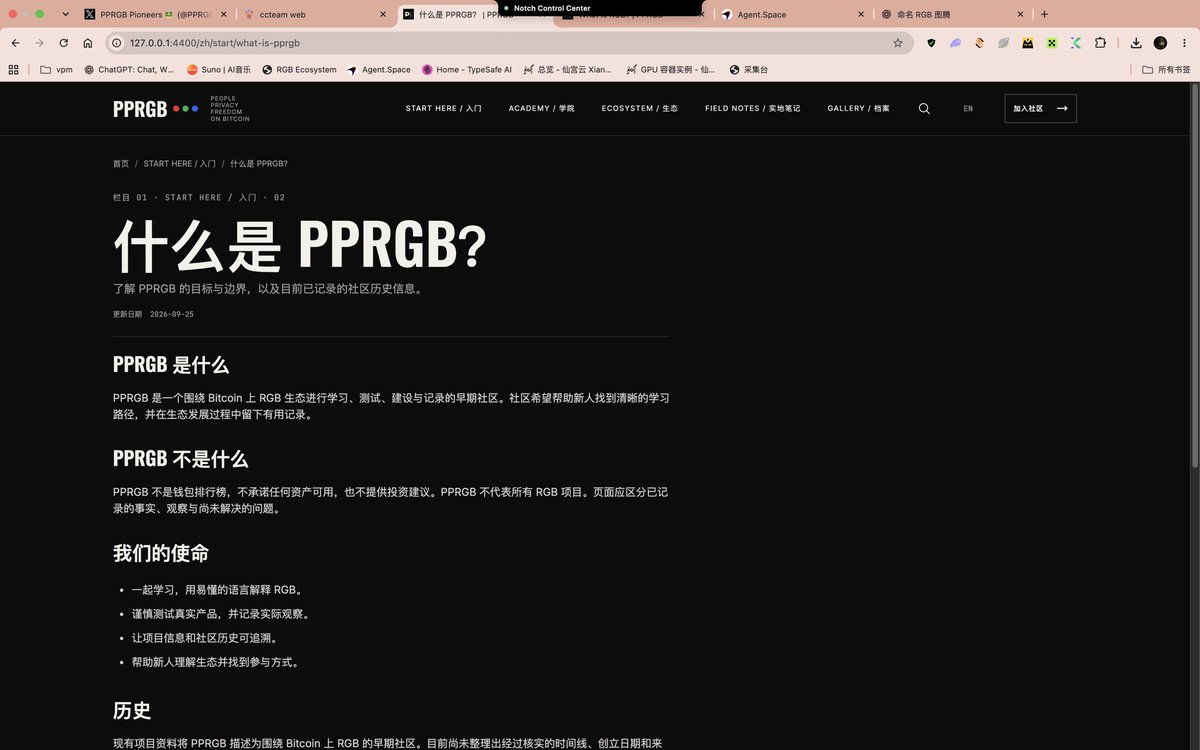
Task: Click the PPRGB 不是什么 heading
Action: 180,459
